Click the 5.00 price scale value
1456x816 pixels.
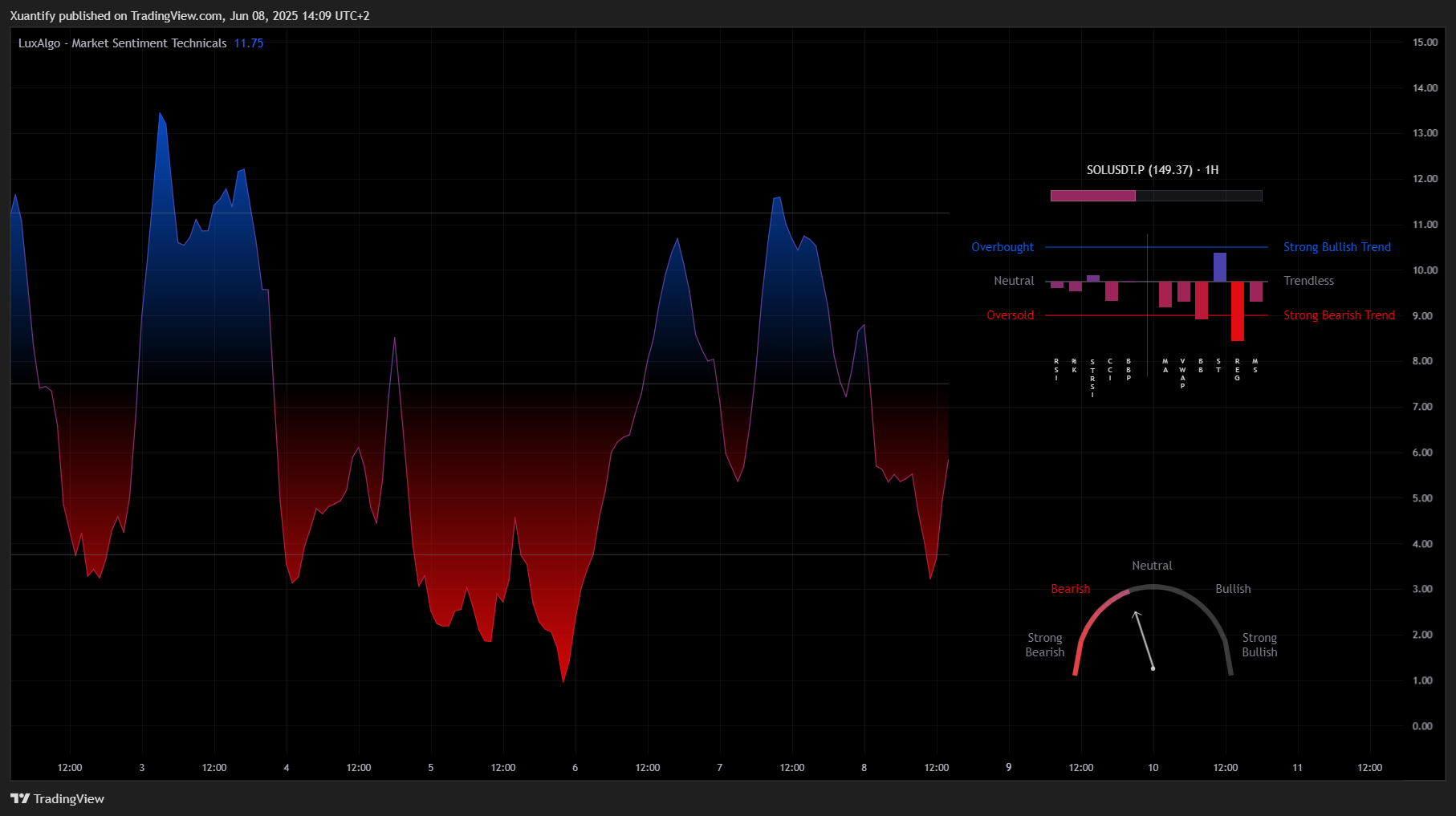coord(1423,498)
